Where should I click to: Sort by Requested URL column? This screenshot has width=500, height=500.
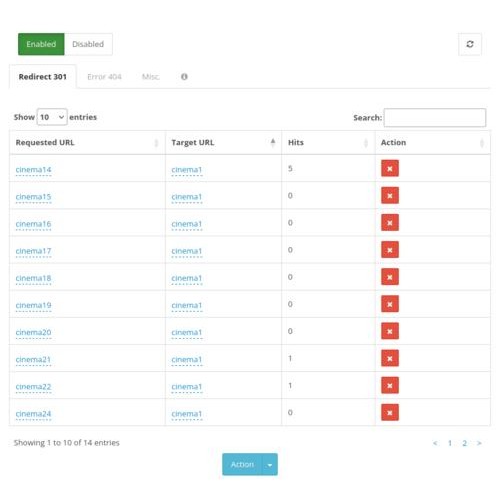point(87,142)
